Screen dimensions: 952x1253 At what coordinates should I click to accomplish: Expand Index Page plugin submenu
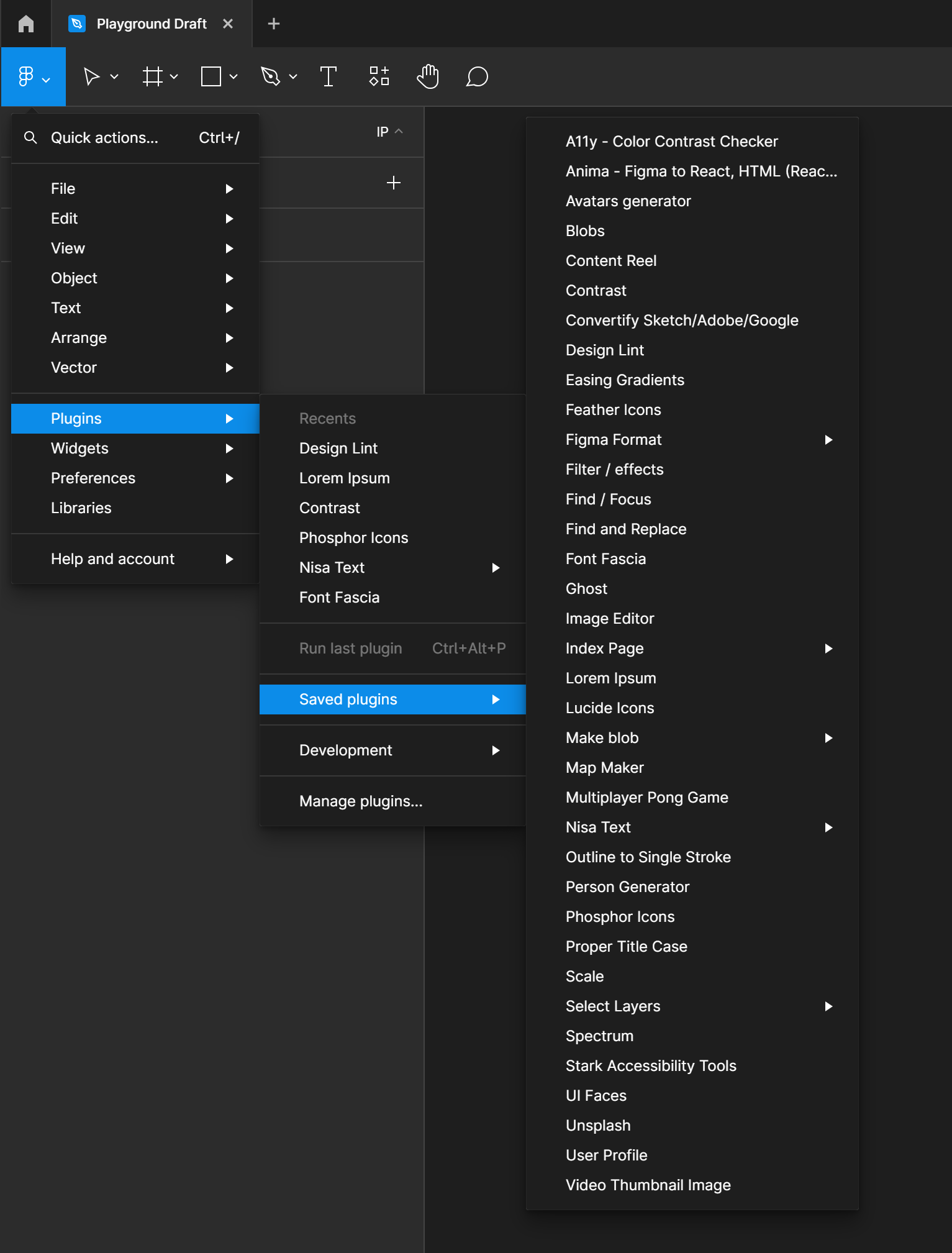coord(692,648)
